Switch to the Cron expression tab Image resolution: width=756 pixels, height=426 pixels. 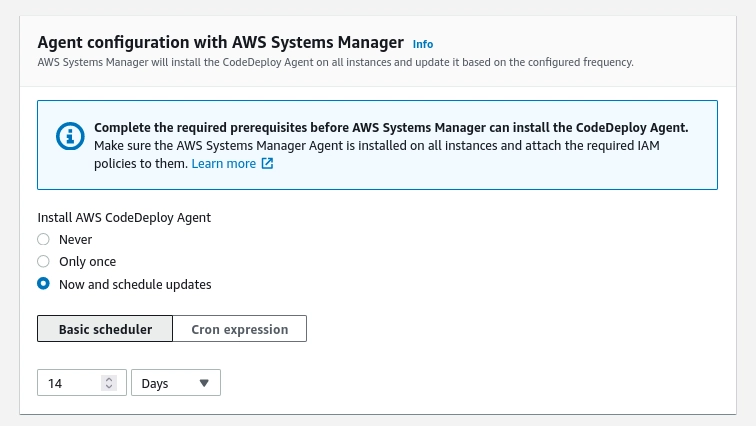point(240,329)
